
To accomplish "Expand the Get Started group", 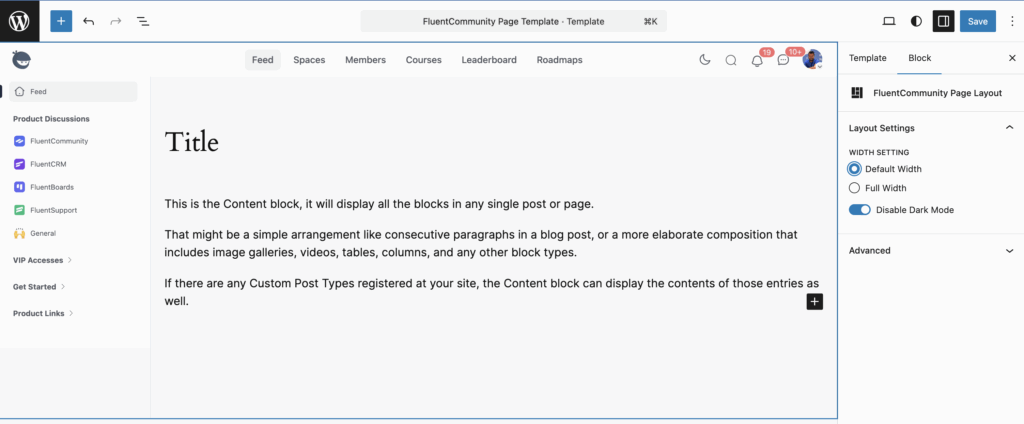I will (x=39, y=286).
